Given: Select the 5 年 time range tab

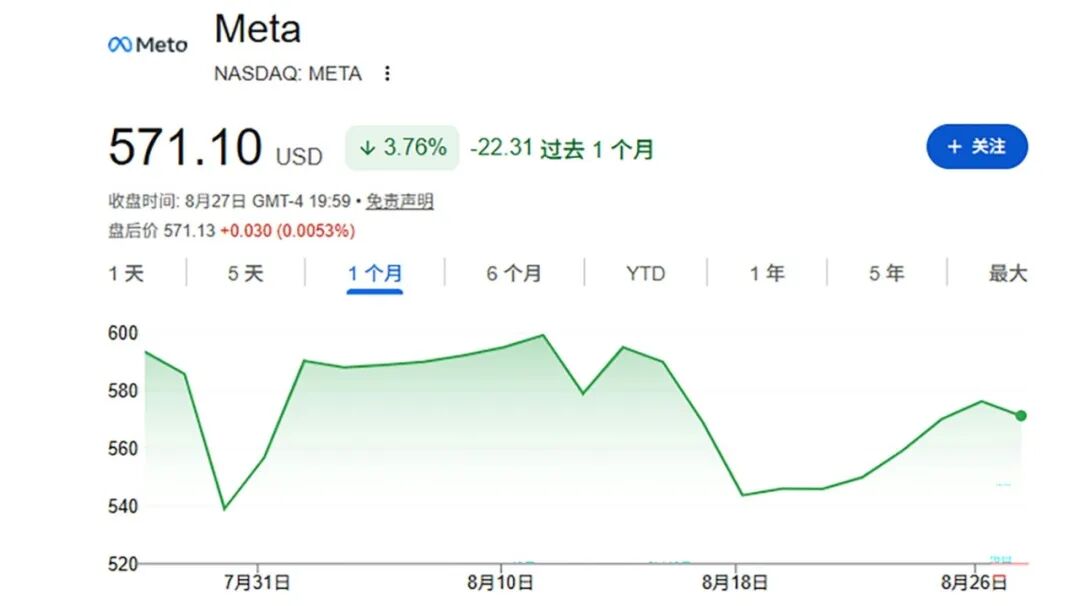Looking at the screenshot, I should point(886,273).
